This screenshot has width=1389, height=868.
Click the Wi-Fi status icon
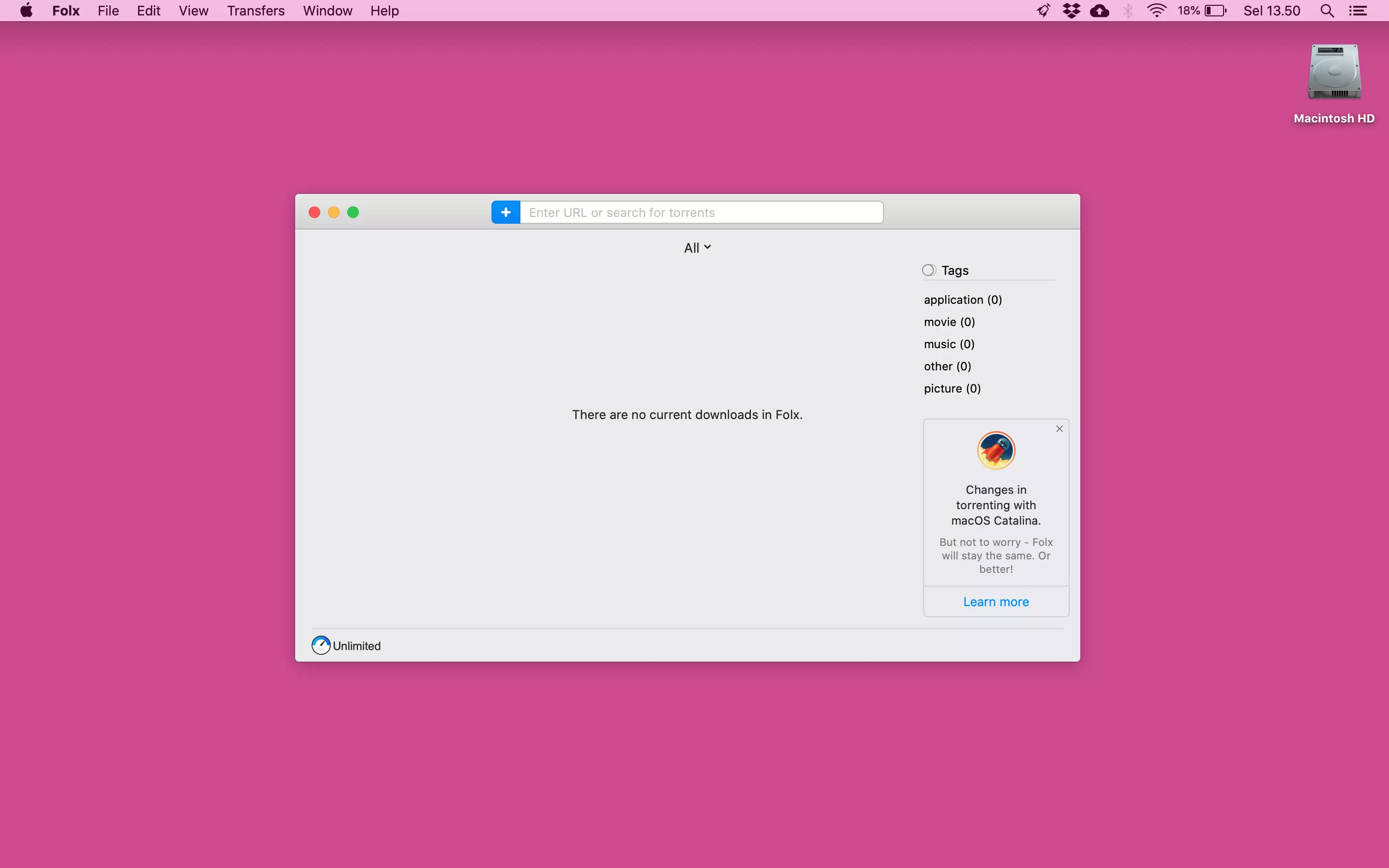click(1157, 11)
